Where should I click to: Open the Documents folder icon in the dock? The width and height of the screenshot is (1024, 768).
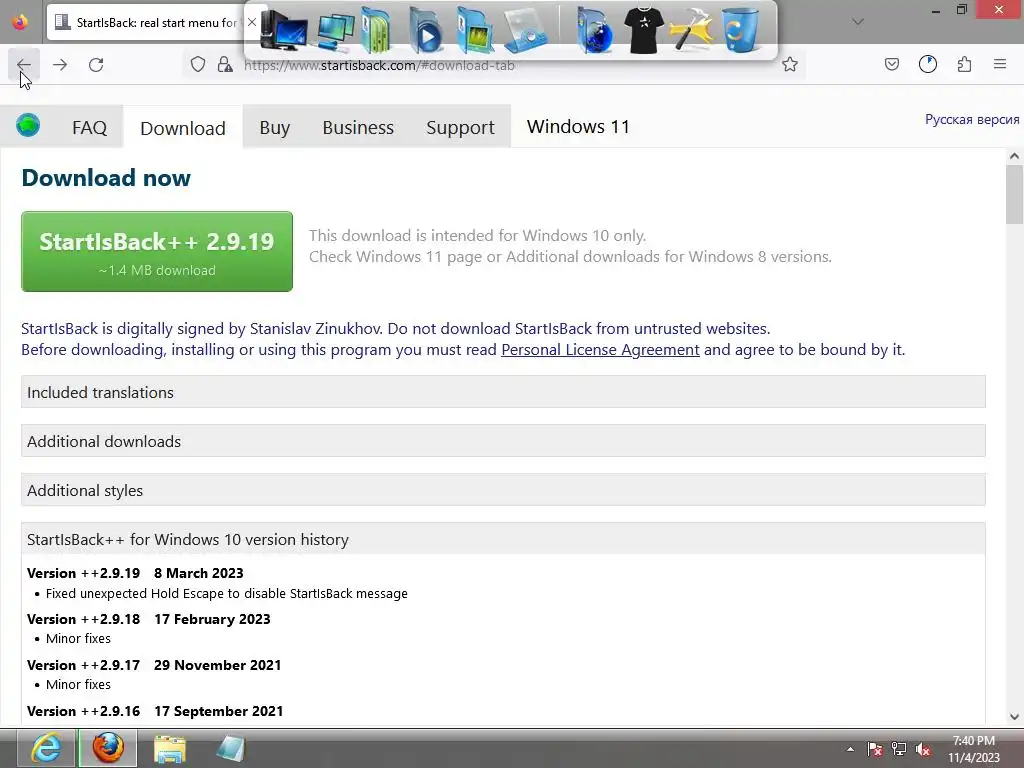(376, 30)
